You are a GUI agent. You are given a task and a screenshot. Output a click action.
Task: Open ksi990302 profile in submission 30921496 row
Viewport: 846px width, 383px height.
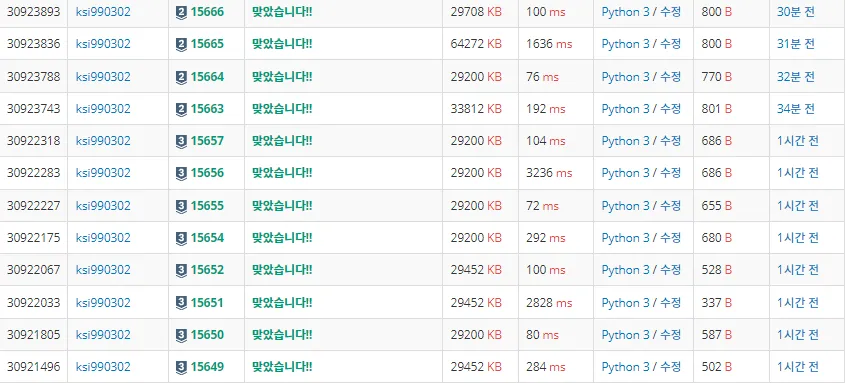tap(103, 367)
